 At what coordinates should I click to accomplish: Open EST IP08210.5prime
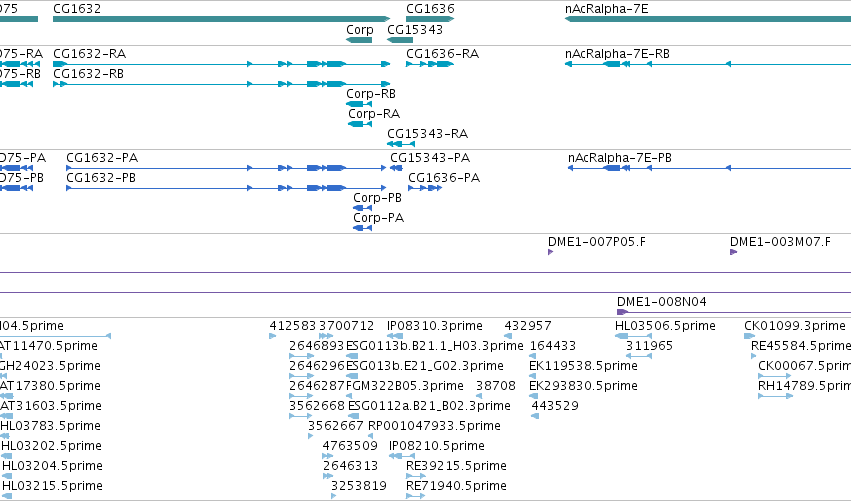[437, 446]
